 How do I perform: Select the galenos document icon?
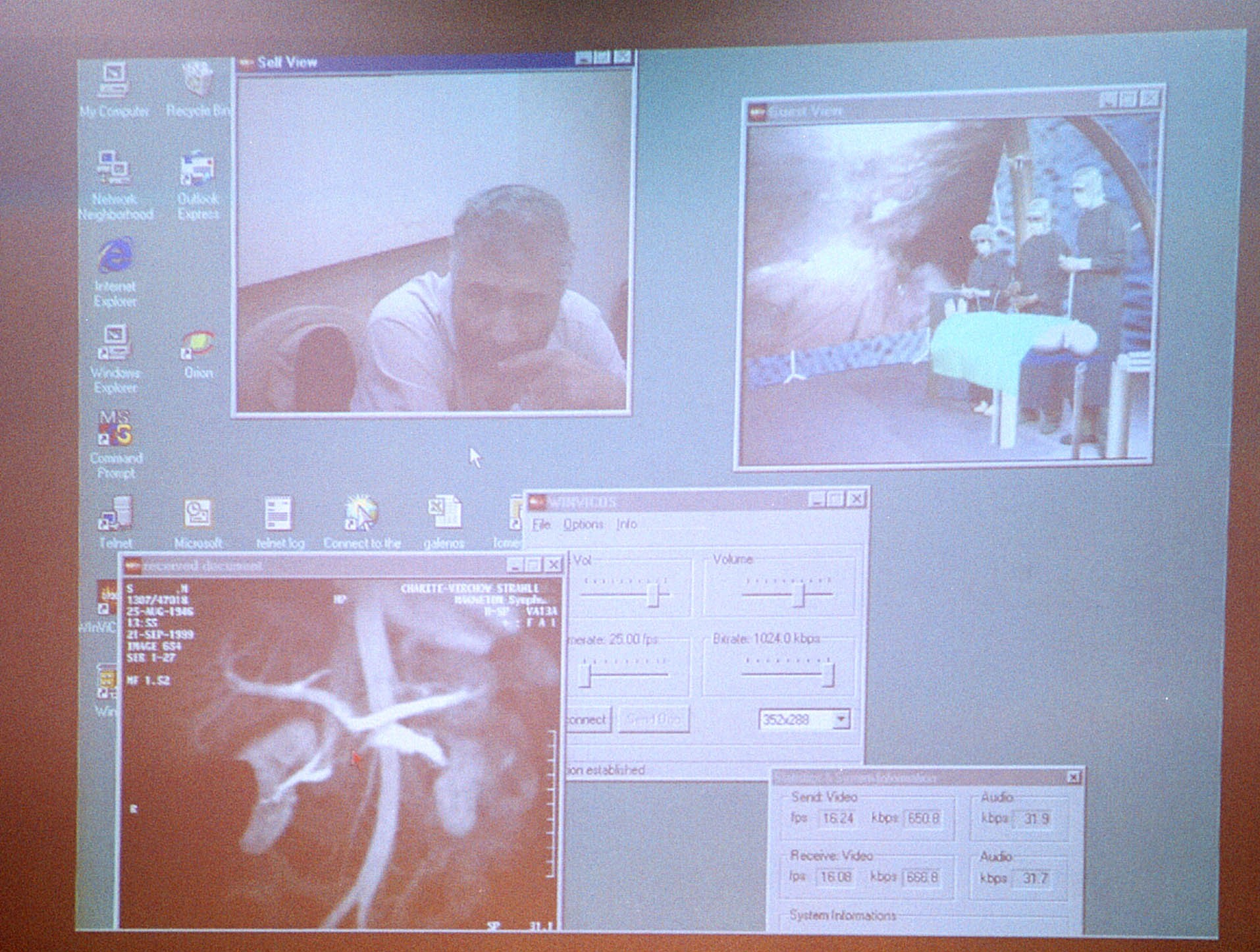tap(444, 523)
